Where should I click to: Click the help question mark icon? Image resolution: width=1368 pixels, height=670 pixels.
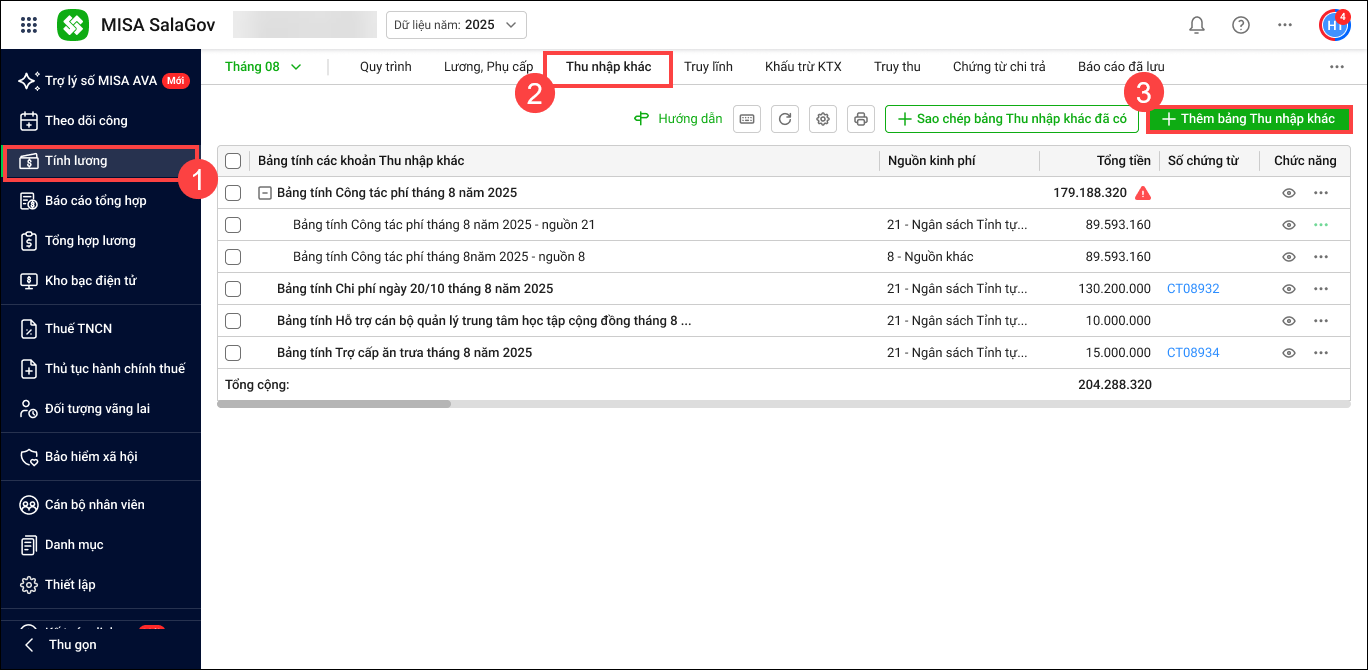tap(1240, 25)
